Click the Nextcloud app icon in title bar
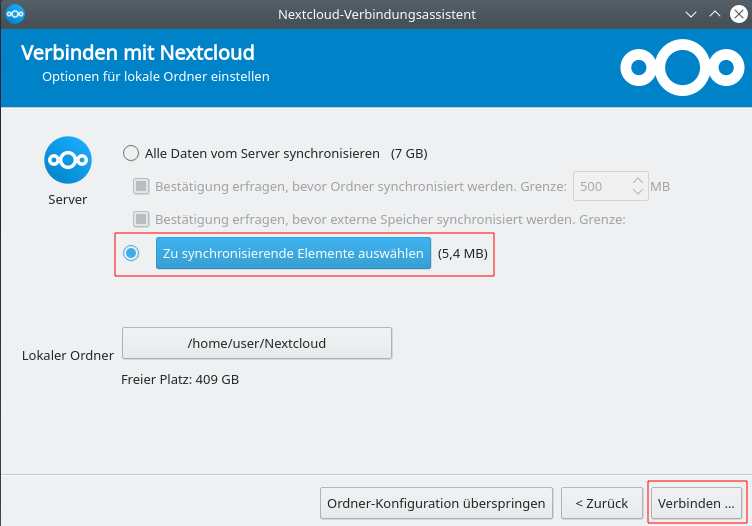 [15, 14]
